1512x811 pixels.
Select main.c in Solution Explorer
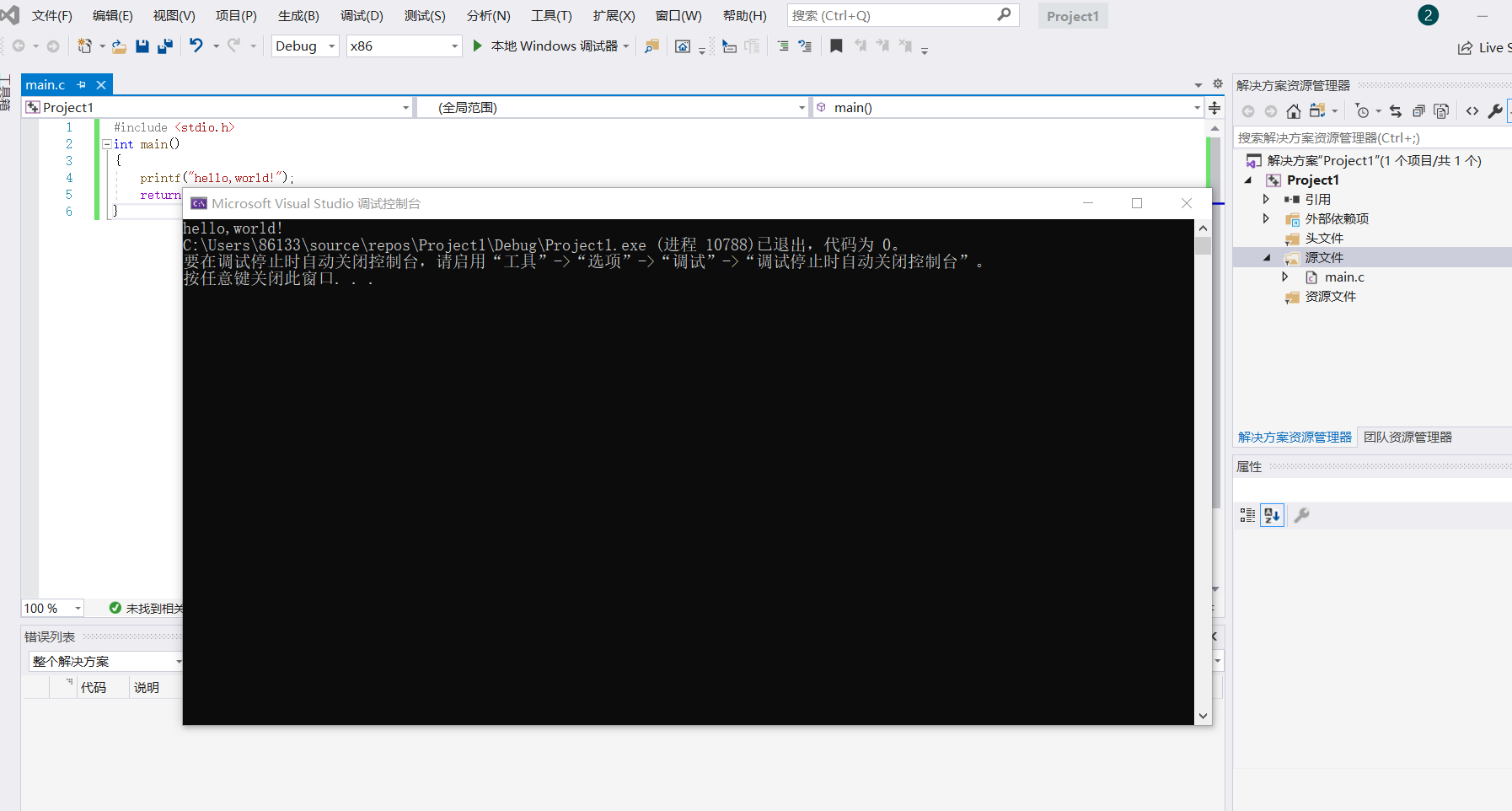point(1344,277)
